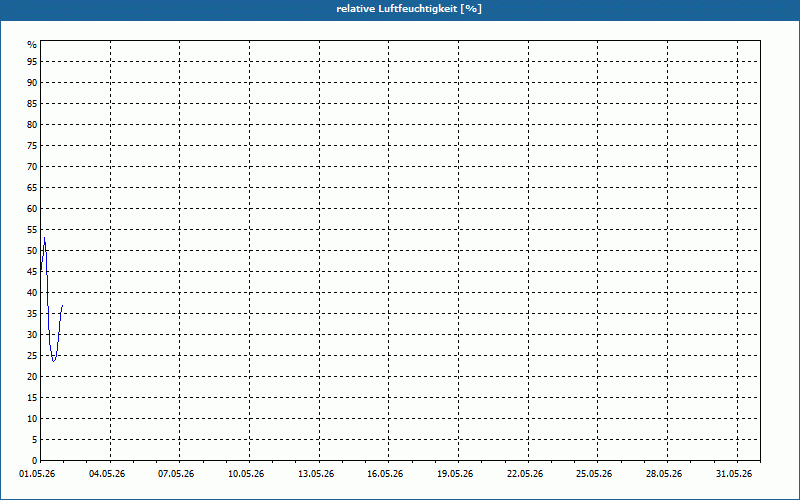
Task: Click the y-axis value 85
Action: tap(32, 104)
